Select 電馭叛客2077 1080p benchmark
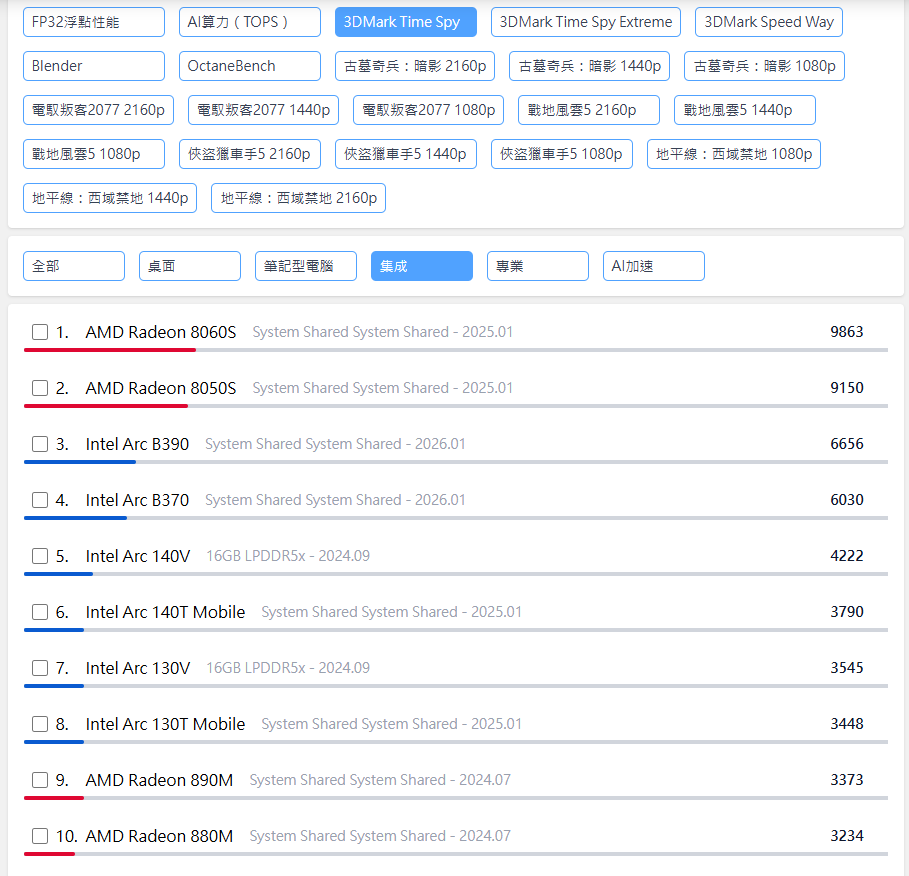This screenshot has width=909, height=876. [428, 110]
